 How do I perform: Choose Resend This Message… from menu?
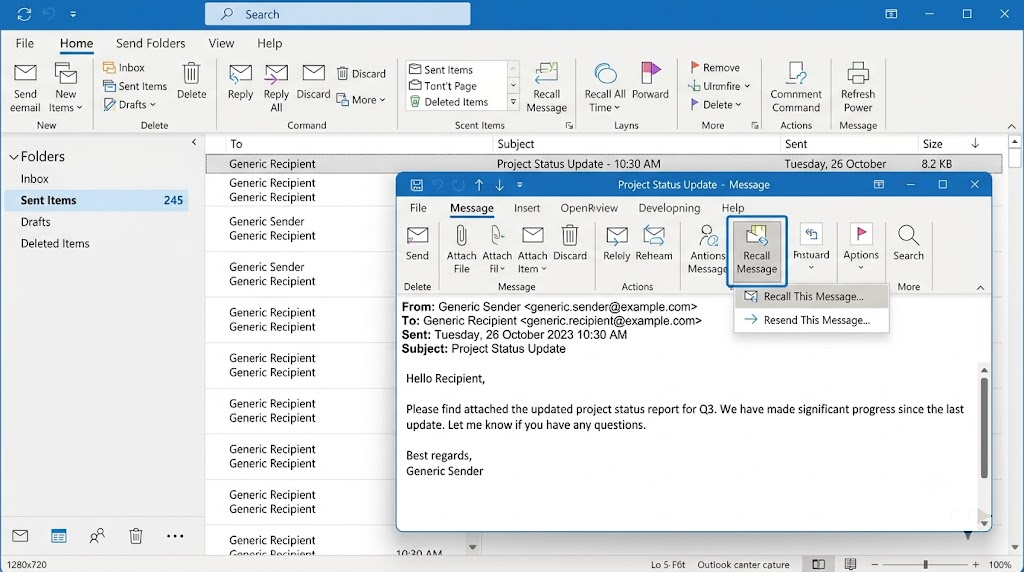pyautogui.click(x=811, y=320)
